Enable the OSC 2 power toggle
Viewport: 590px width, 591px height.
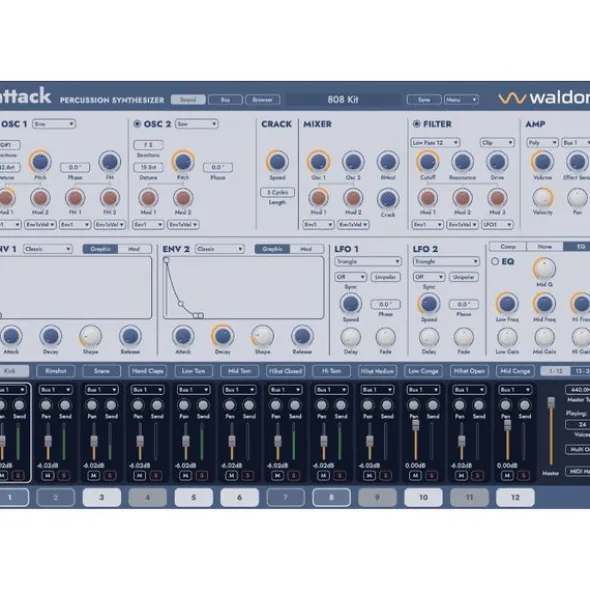(137, 124)
